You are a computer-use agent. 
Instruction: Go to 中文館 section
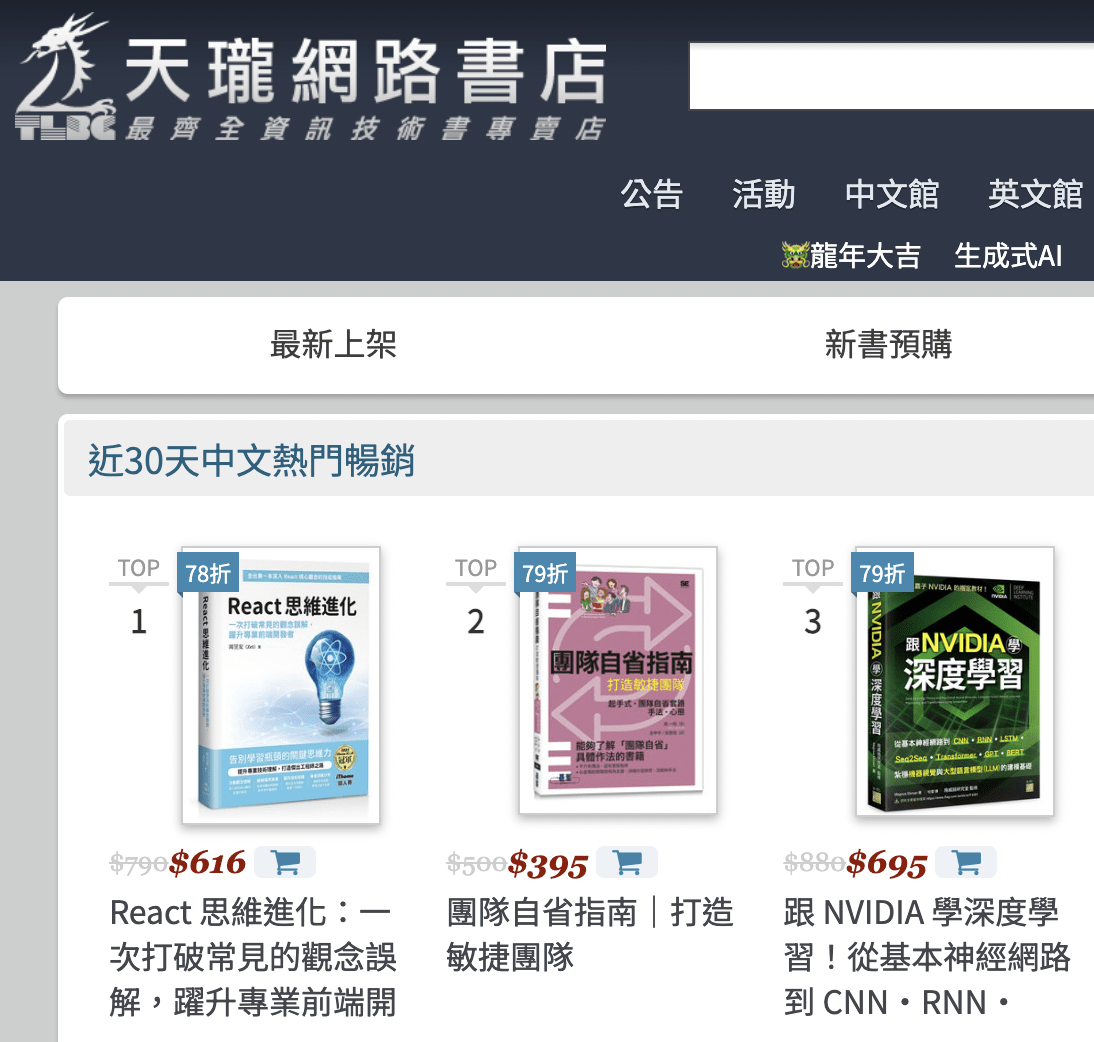point(892,194)
